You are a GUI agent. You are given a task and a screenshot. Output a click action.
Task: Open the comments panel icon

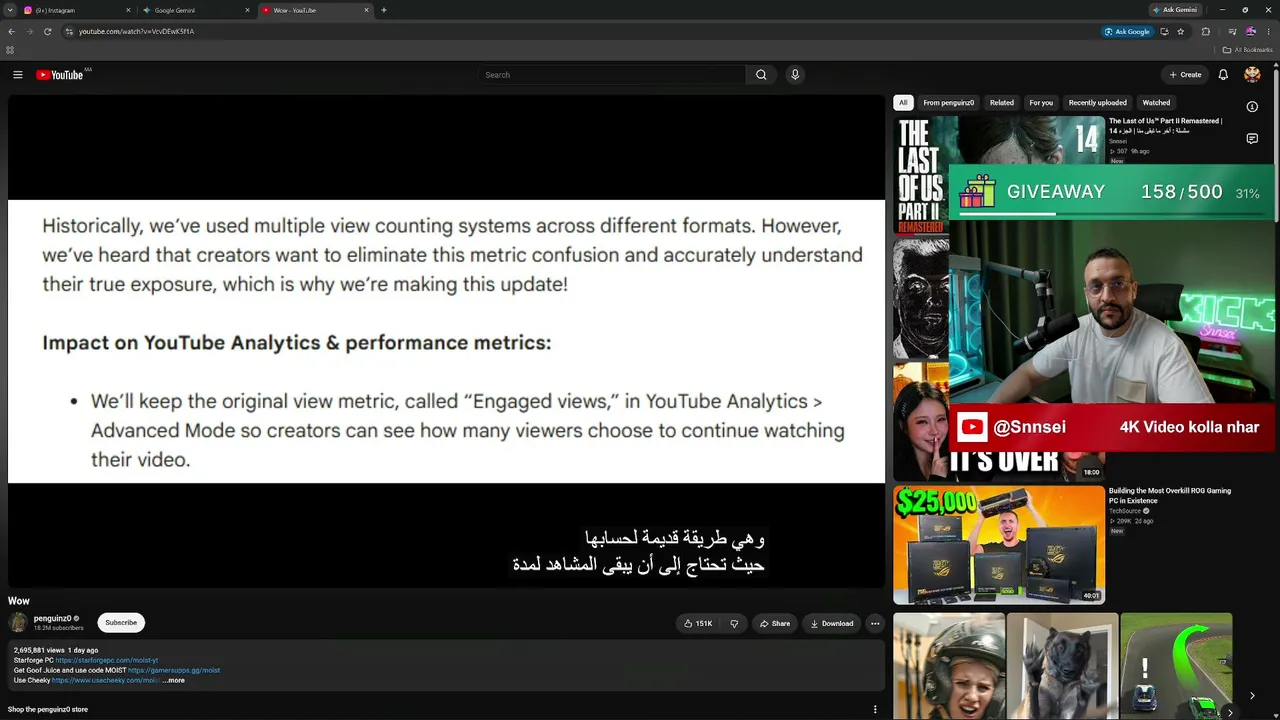click(1252, 139)
